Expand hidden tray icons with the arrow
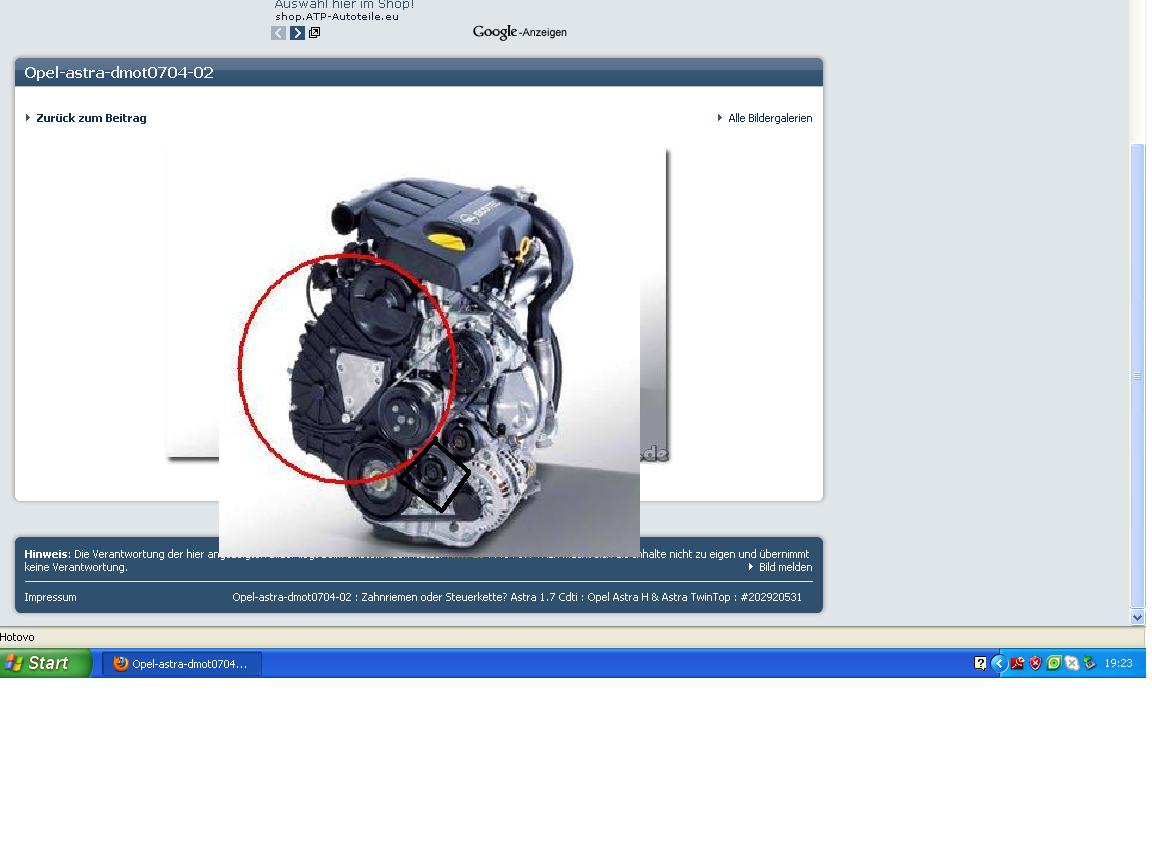The image size is (1152, 864). click(x=998, y=663)
